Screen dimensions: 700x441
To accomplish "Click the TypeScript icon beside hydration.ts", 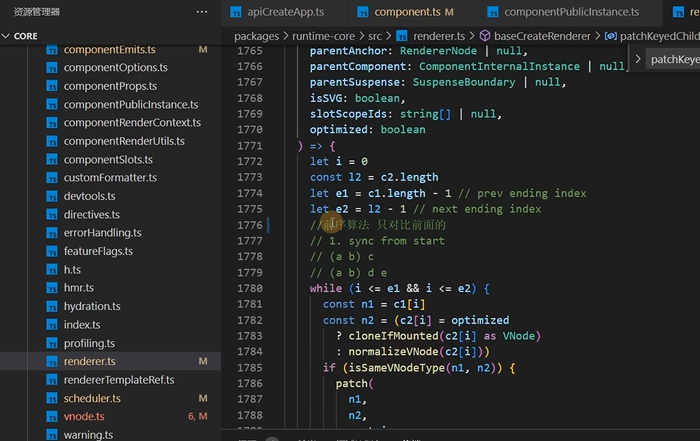I will point(52,307).
